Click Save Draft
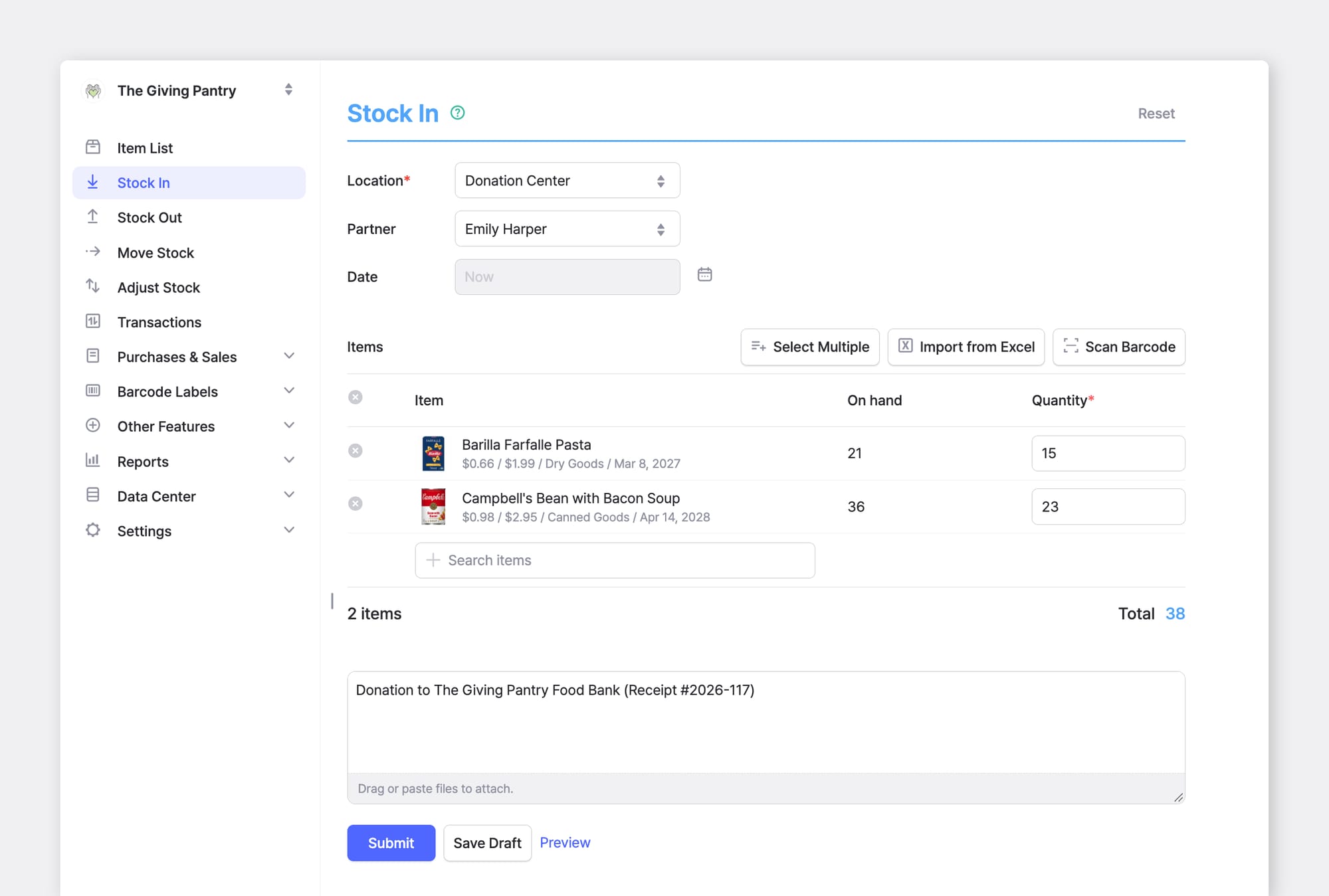Image resolution: width=1329 pixels, height=896 pixels. pos(487,843)
